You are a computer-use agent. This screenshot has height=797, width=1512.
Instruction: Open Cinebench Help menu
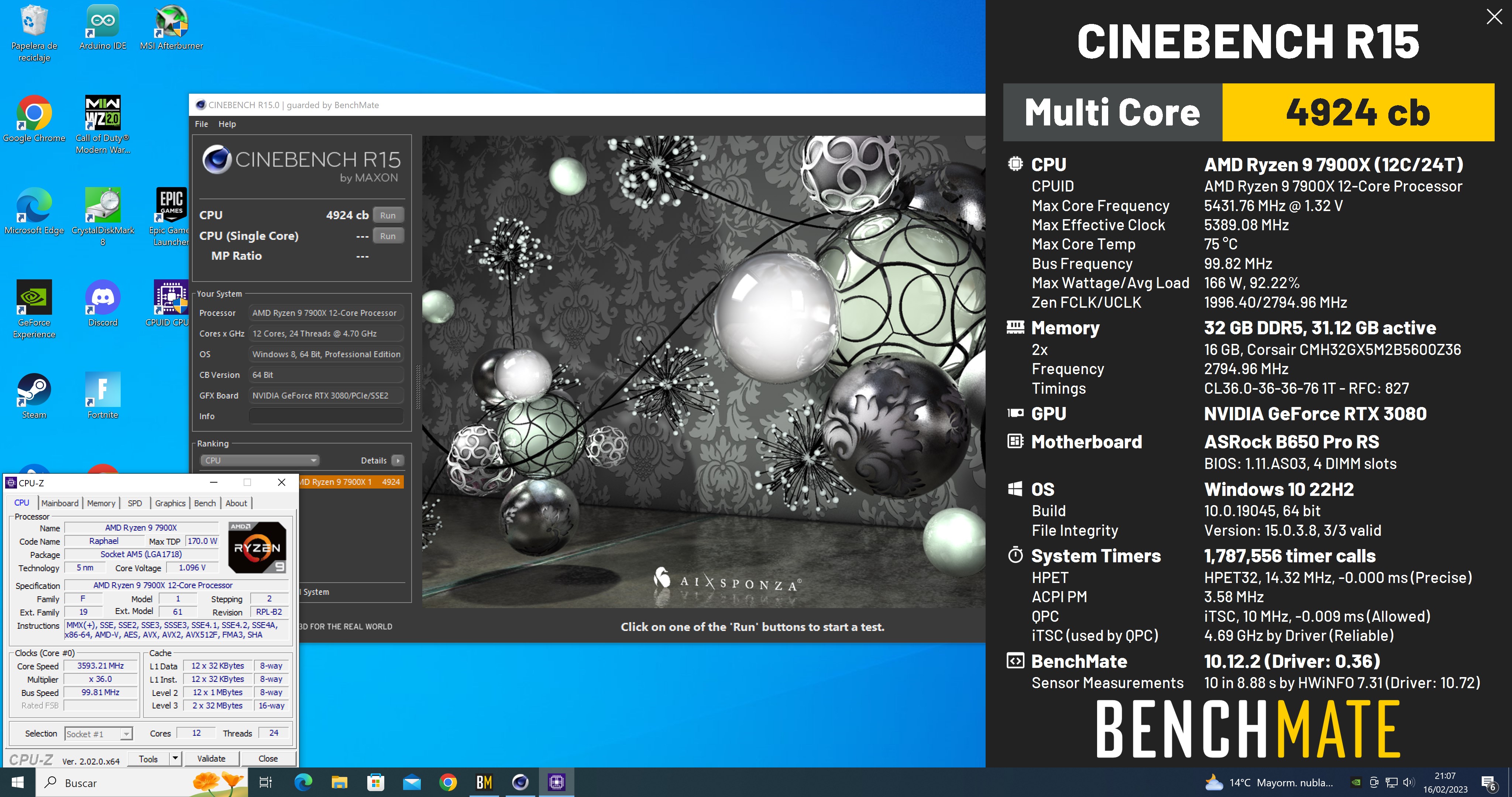pos(227,124)
